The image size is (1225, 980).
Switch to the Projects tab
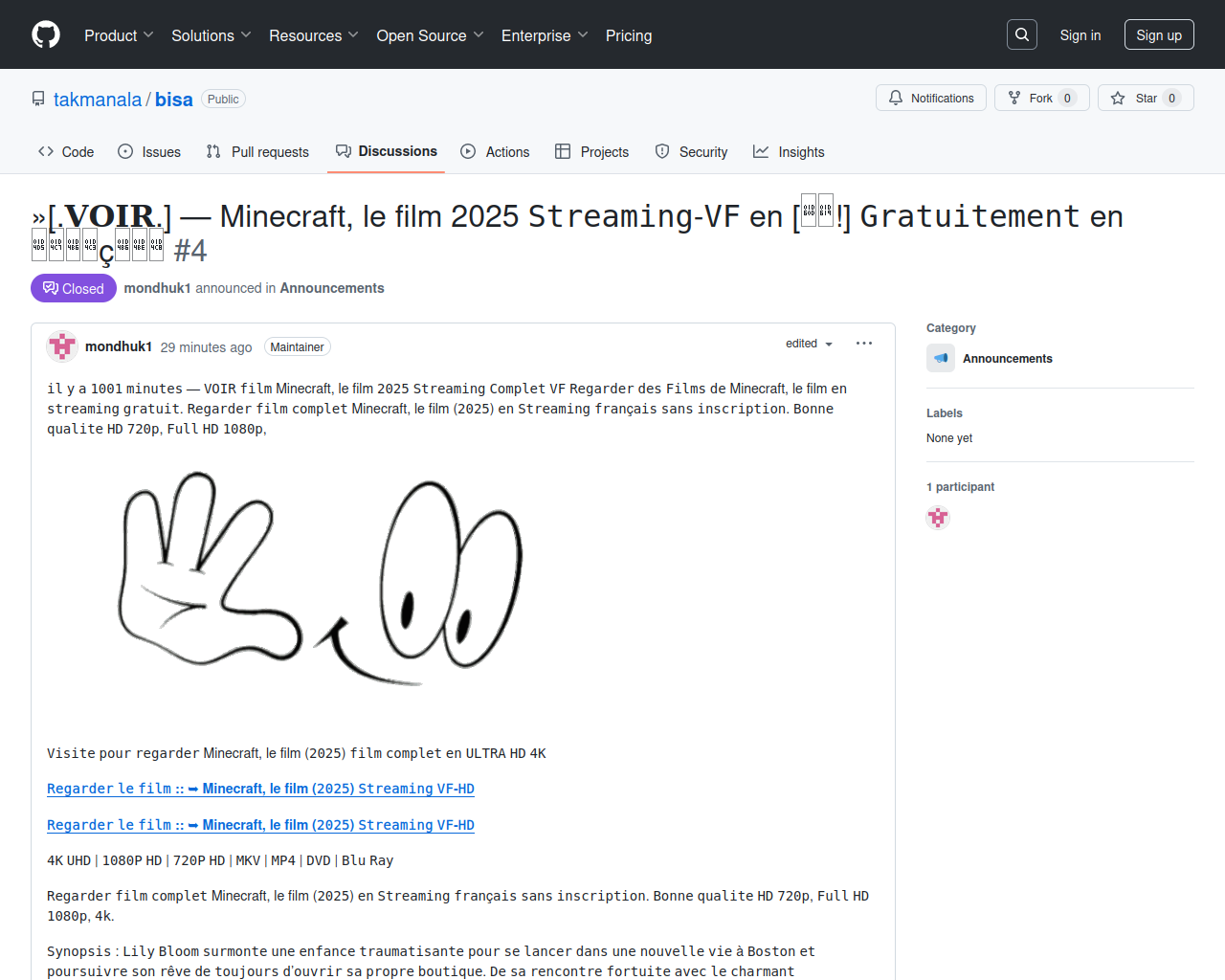[x=592, y=151]
